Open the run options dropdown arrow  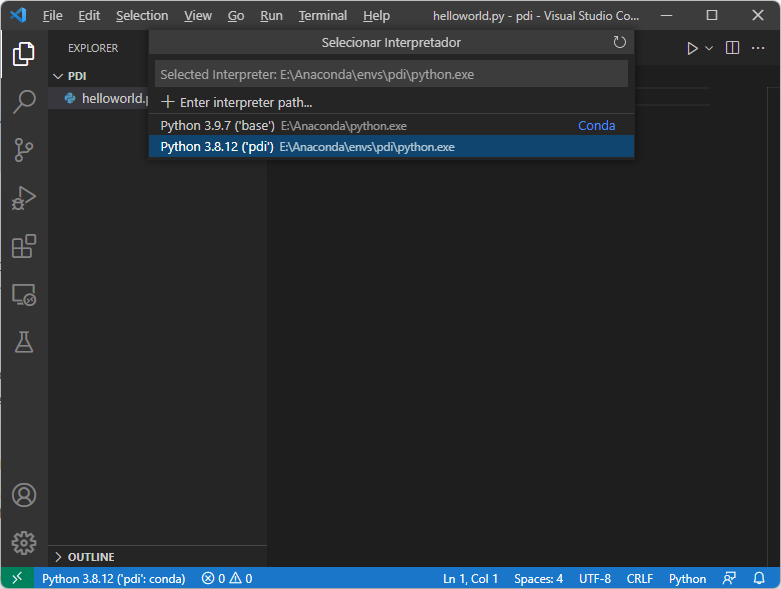click(709, 48)
